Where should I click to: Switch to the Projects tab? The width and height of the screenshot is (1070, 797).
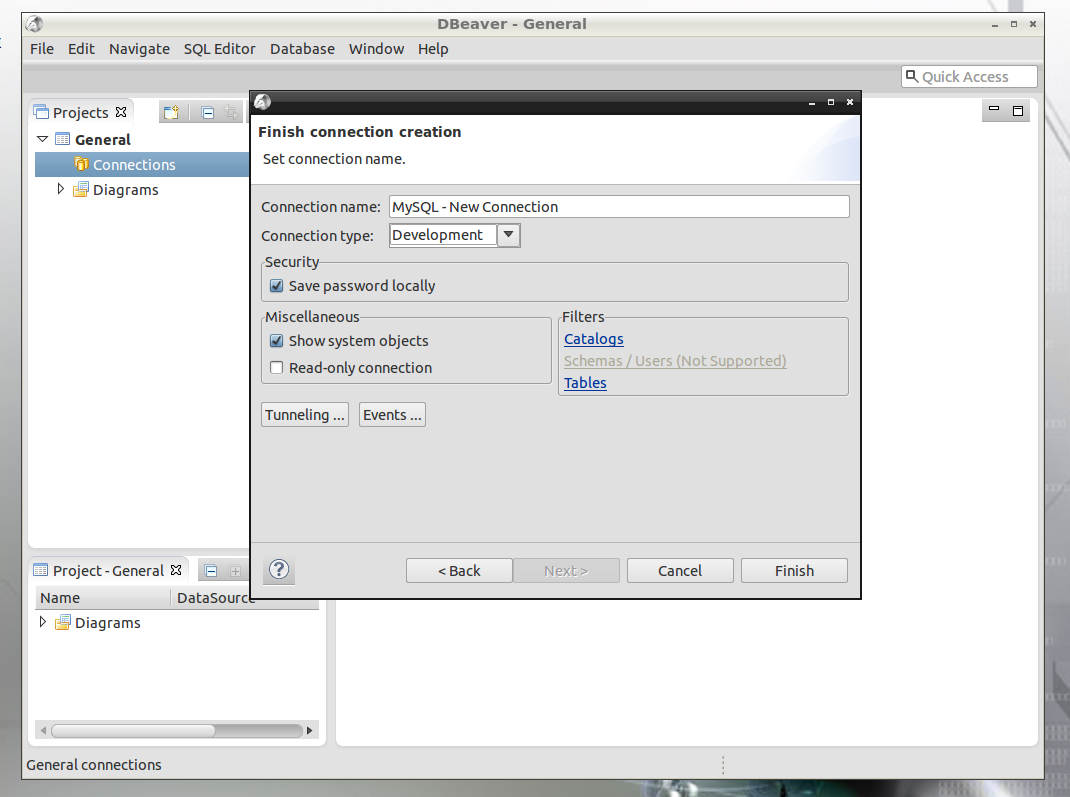(81, 113)
